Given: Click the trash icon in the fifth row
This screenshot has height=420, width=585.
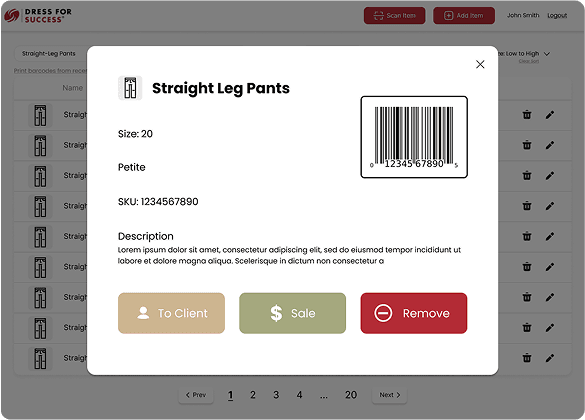Looking at the screenshot, I should pos(527,236).
